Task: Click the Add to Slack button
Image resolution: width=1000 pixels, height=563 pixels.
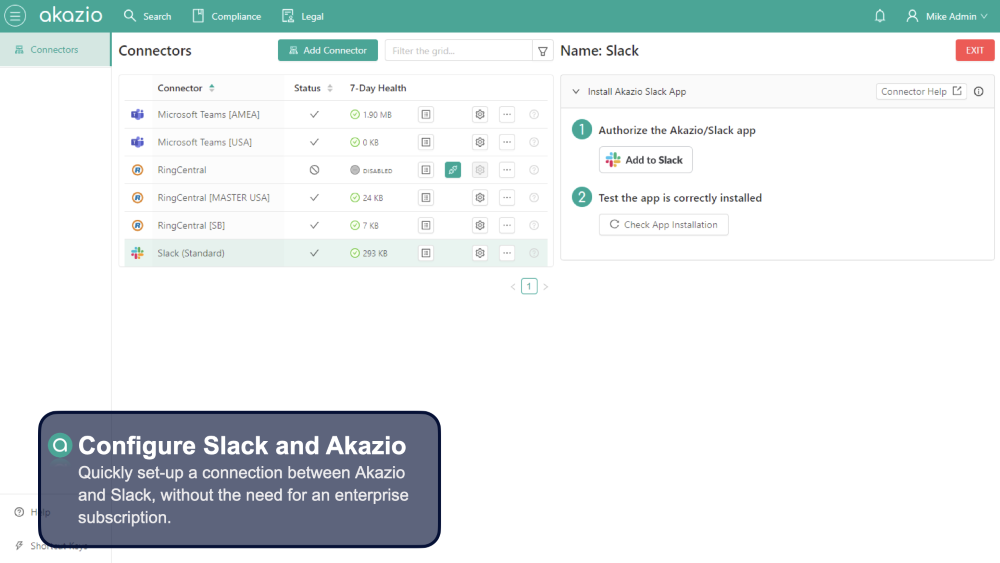Action: 645,159
